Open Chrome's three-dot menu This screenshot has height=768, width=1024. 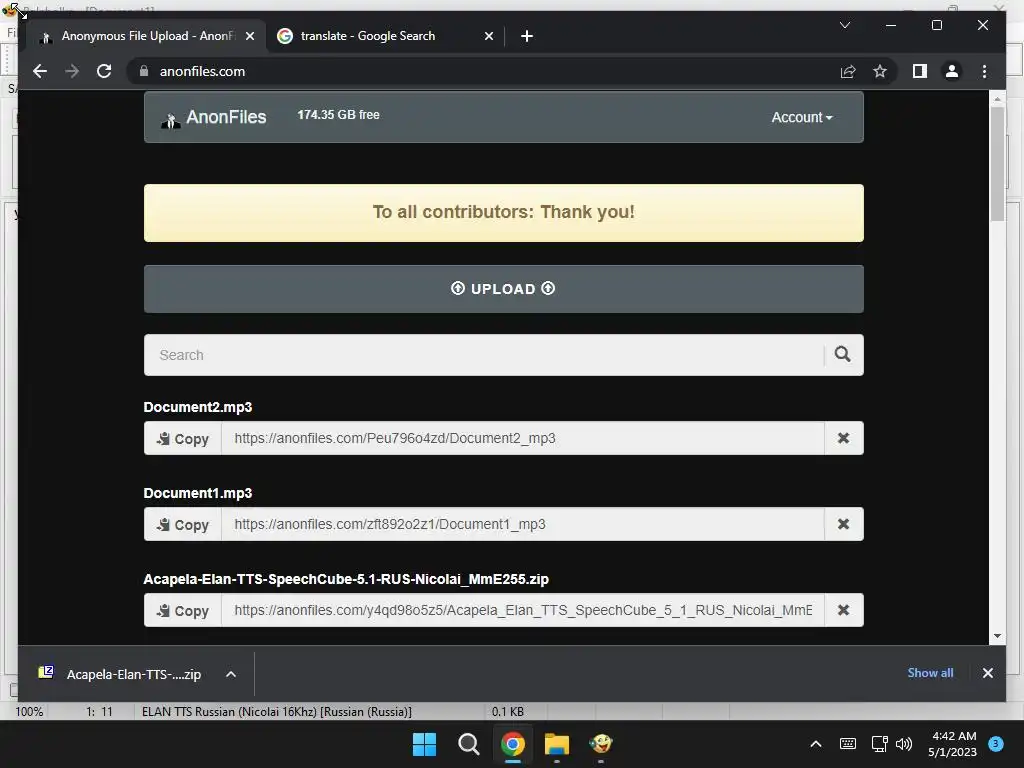coord(984,71)
